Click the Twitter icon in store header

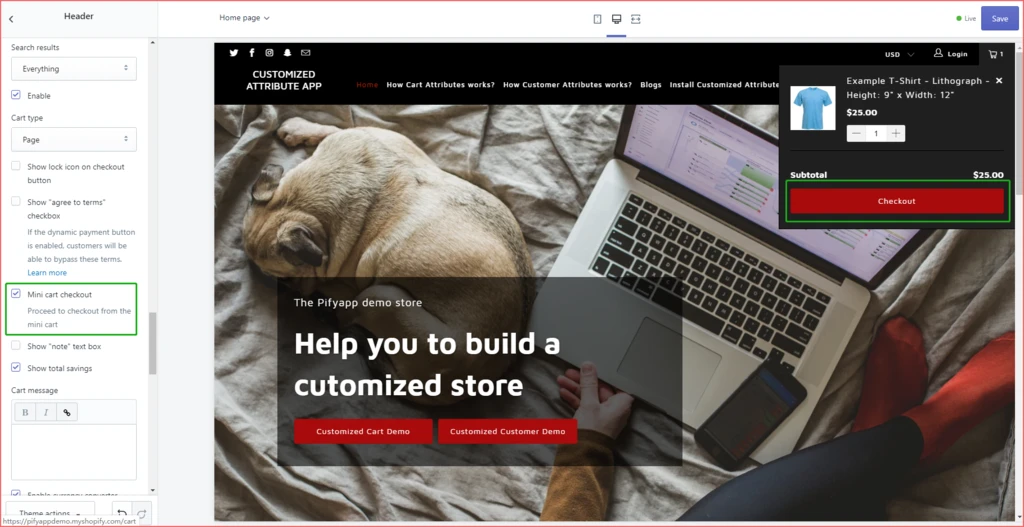pyautogui.click(x=234, y=53)
